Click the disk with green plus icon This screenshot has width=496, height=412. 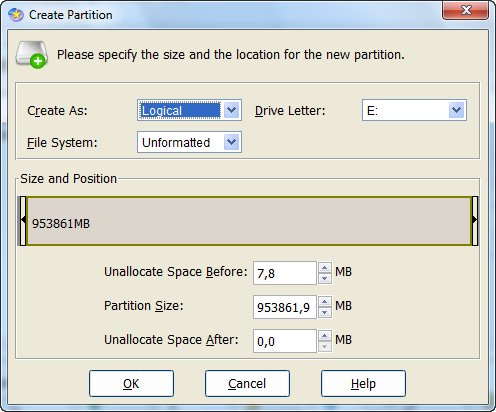coord(32,55)
